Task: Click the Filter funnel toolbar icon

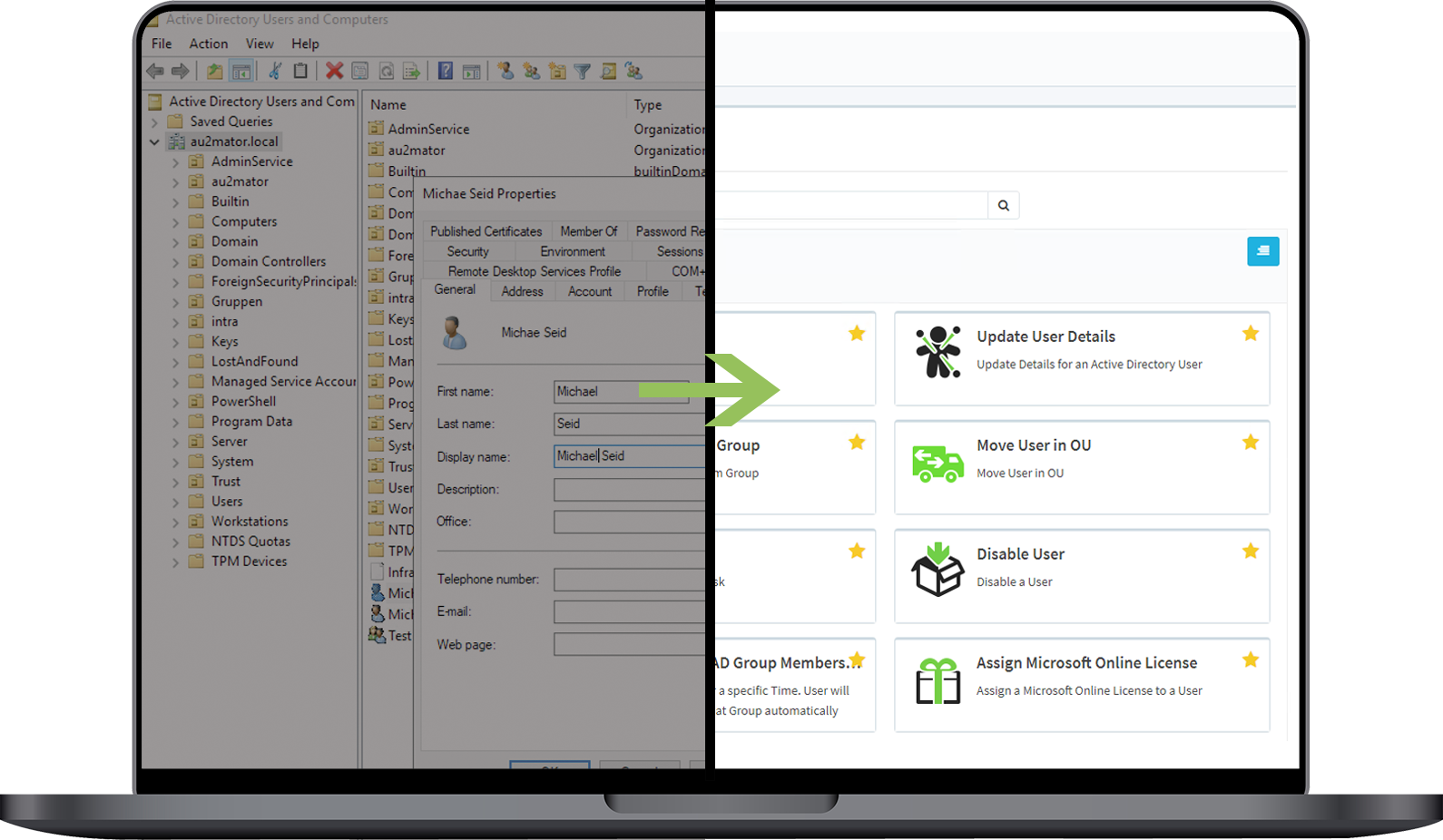Action: click(x=583, y=71)
